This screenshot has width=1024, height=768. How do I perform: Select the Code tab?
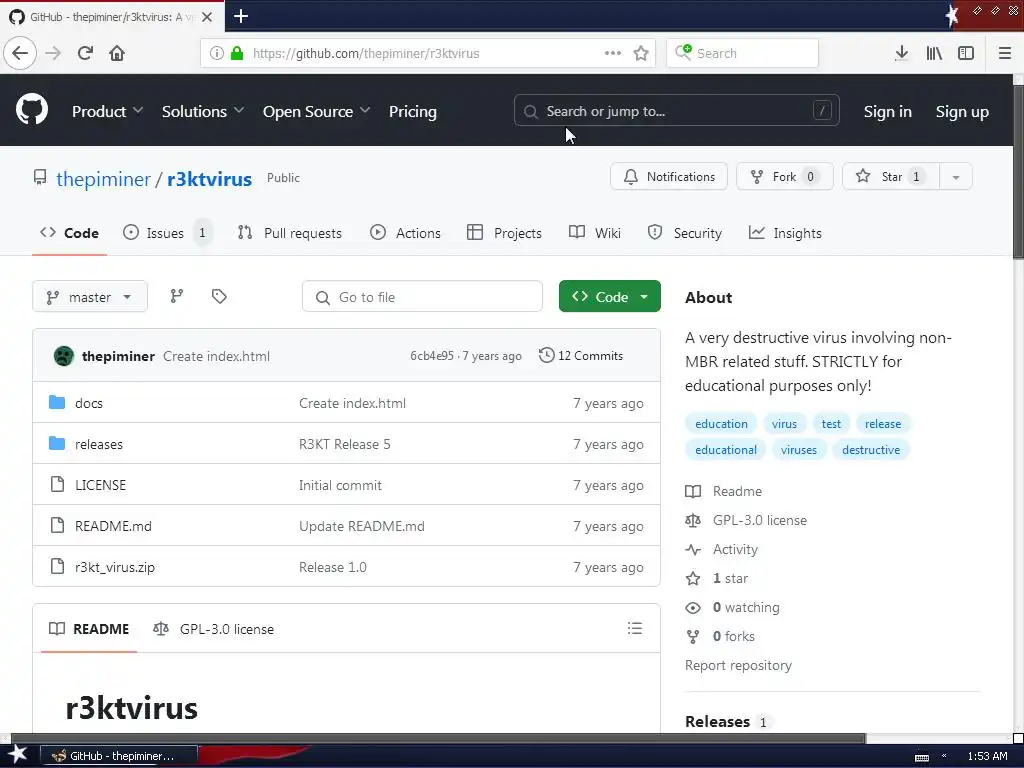[69, 233]
